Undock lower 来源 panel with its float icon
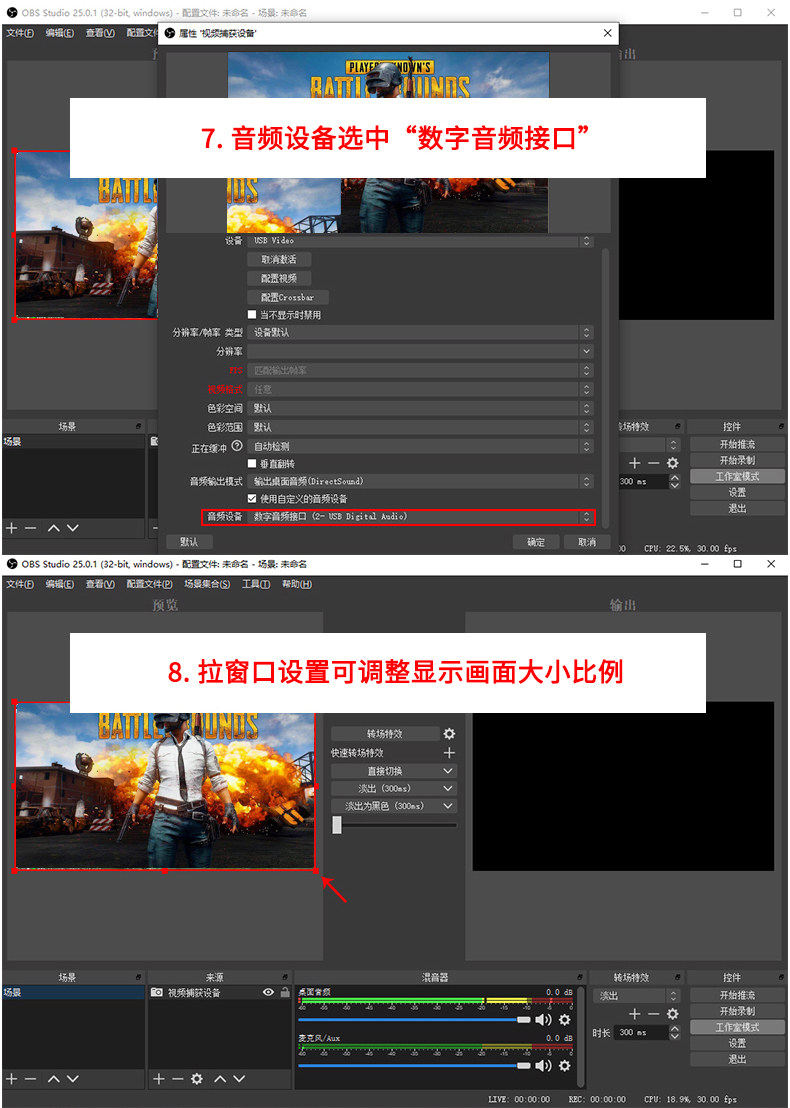790x1108 pixels. (x=285, y=978)
